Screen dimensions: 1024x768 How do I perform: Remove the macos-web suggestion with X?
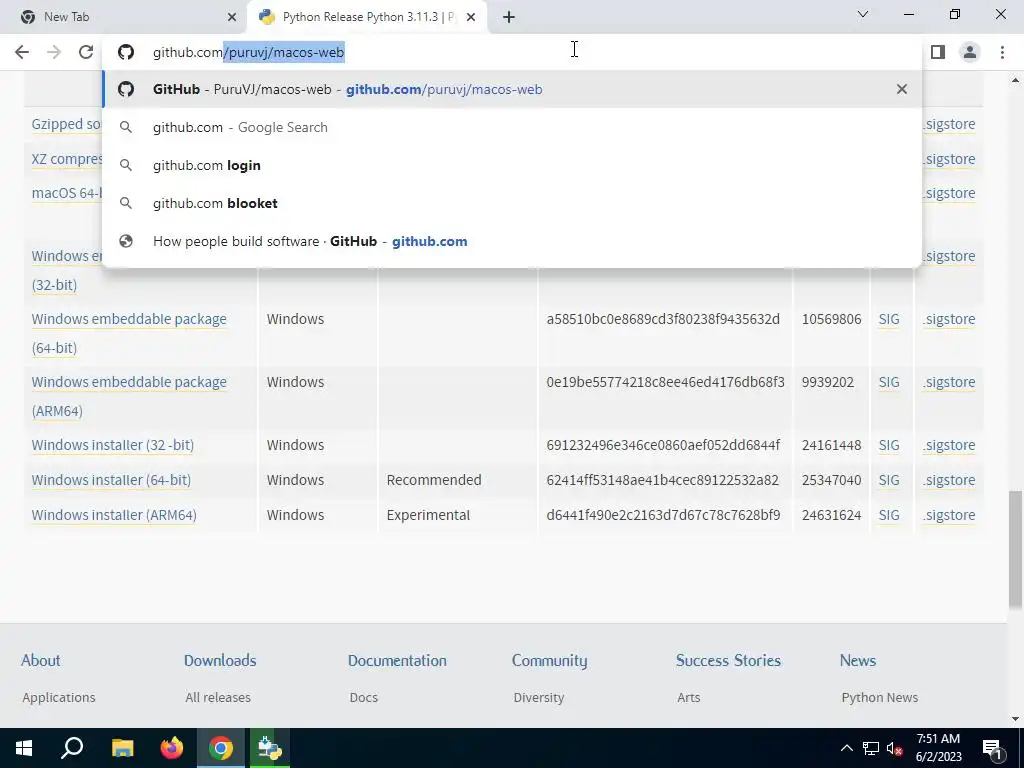(x=902, y=89)
